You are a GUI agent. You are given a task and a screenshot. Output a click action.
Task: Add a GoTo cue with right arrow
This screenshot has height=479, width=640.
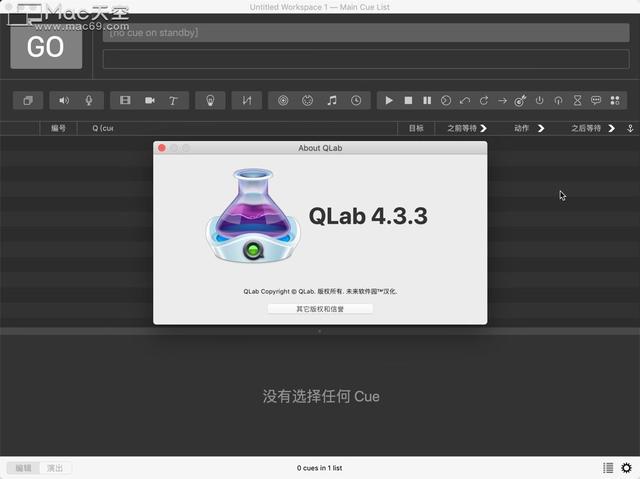point(502,100)
